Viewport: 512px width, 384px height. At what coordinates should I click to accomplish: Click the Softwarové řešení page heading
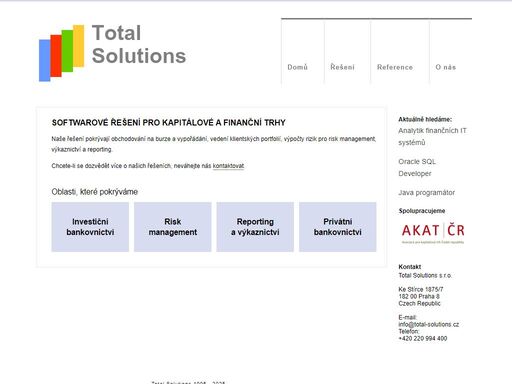click(x=168, y=123)
